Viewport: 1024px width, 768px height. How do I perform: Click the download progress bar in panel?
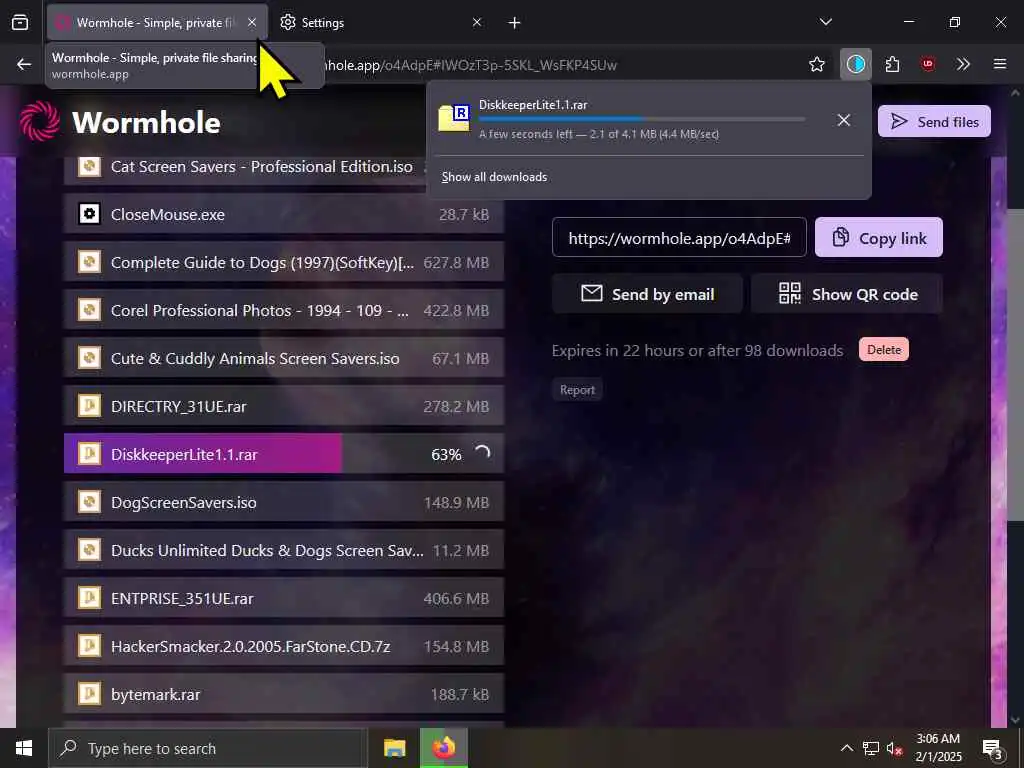(642, 120)
